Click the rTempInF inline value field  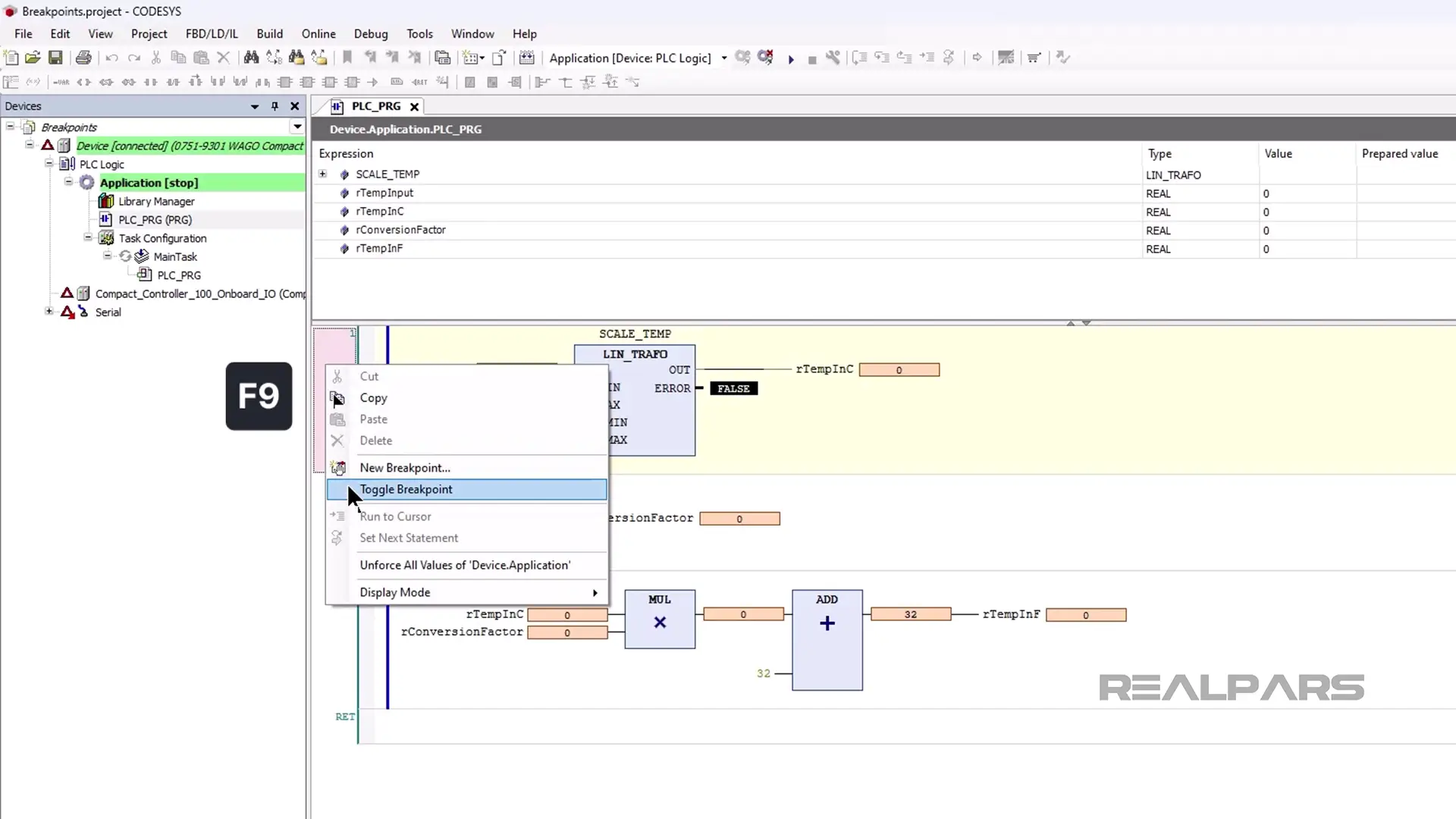[1086, 615]
